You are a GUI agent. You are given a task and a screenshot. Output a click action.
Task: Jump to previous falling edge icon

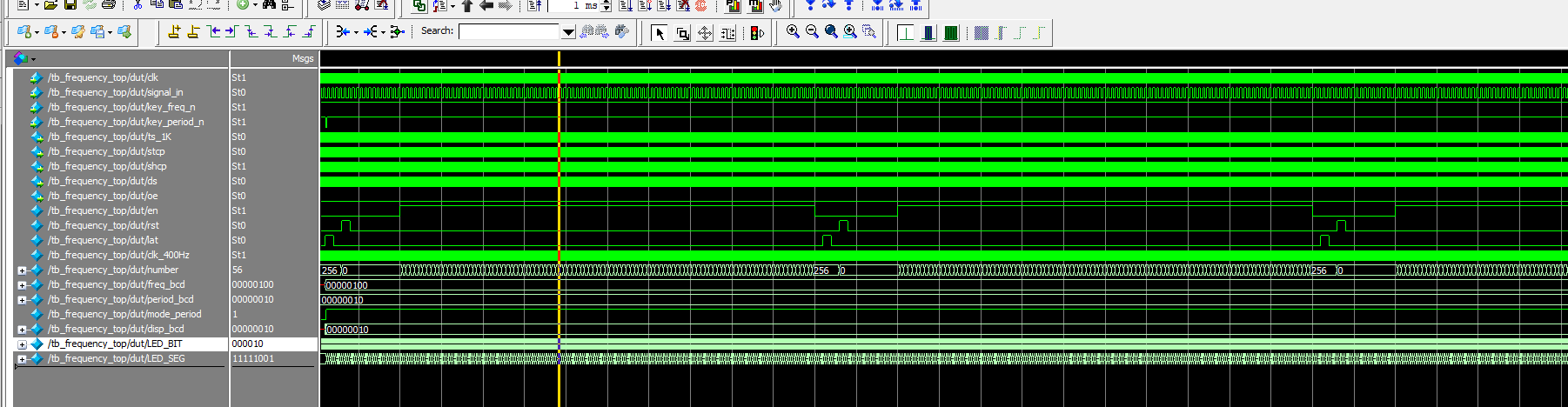tap(251, 32)
